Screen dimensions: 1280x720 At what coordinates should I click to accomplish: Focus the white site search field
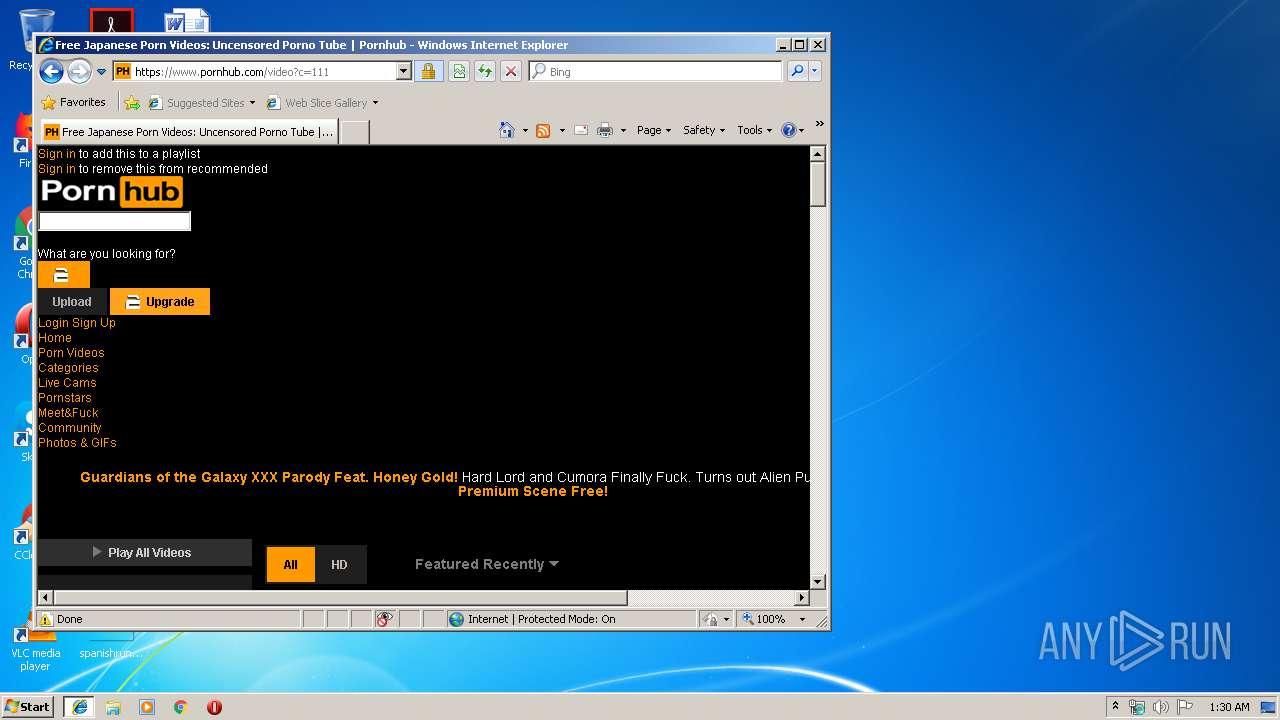[115, 221]
